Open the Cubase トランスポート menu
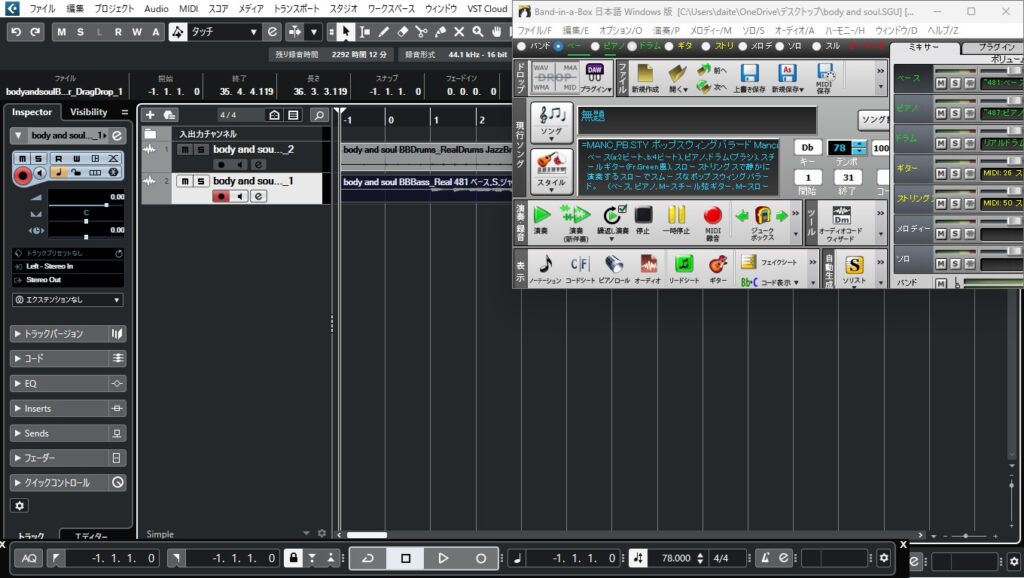Screen dimensions: 1024x578 (x=296, y=8)
